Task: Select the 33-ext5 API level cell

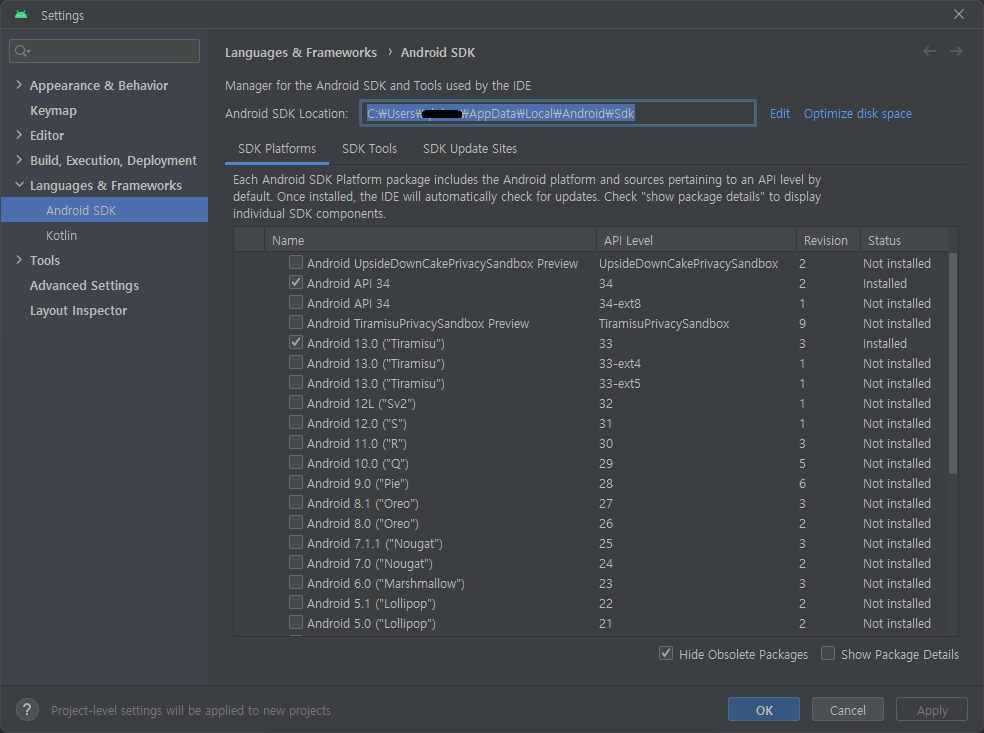Action: point(620,383)
